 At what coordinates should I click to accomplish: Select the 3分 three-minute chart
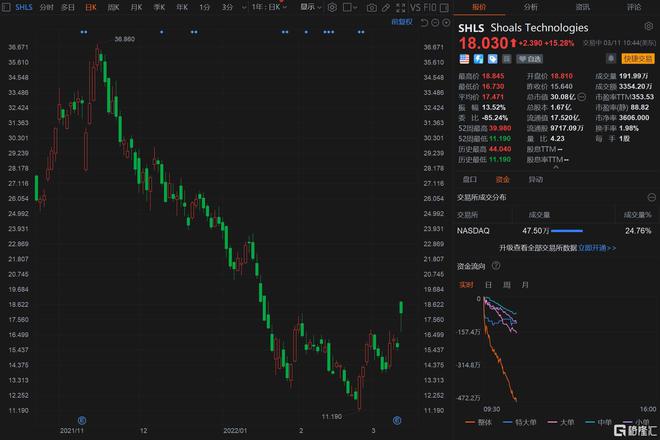pos(227,7)
